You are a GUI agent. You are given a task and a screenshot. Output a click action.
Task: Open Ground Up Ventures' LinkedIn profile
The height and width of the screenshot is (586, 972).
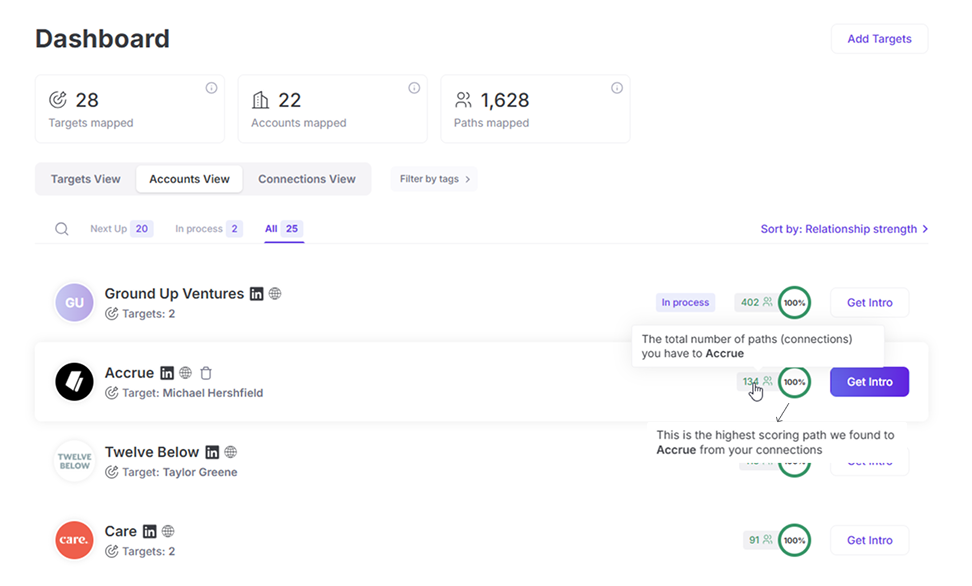[x=257, y=293]
